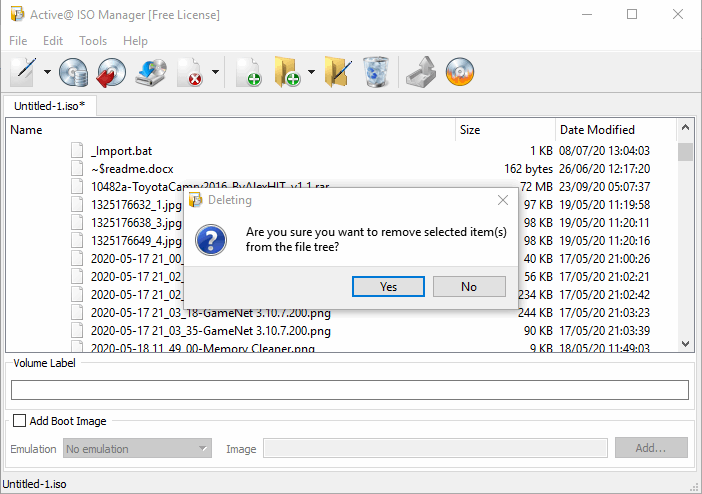Click the Add... boot image button
This screenshot has height=494, width=702.
[651, 448]
